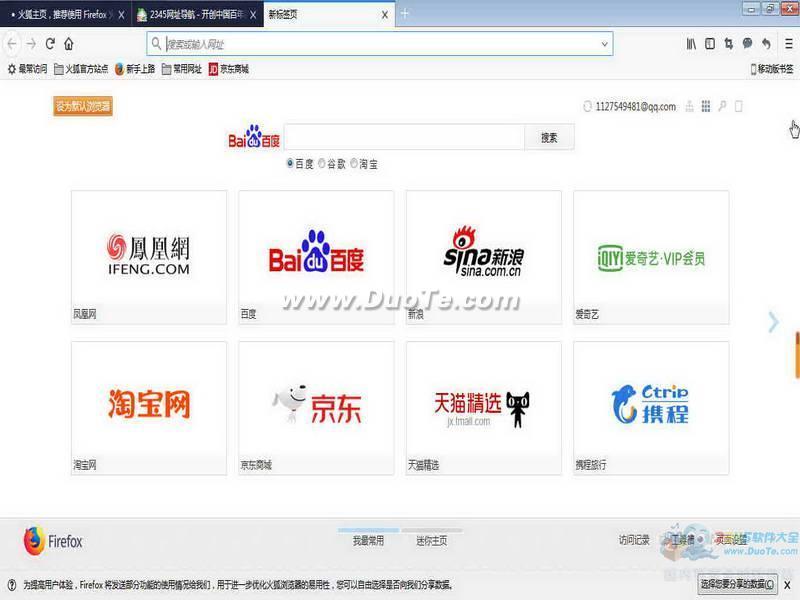Open the 百度 site tile
Image resolution: width=800 pixels, height=600 pixels.
(x=316, y=257)
